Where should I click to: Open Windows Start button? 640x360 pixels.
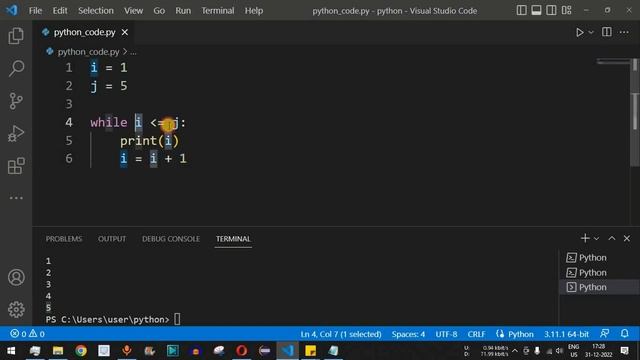click(11, 351)
